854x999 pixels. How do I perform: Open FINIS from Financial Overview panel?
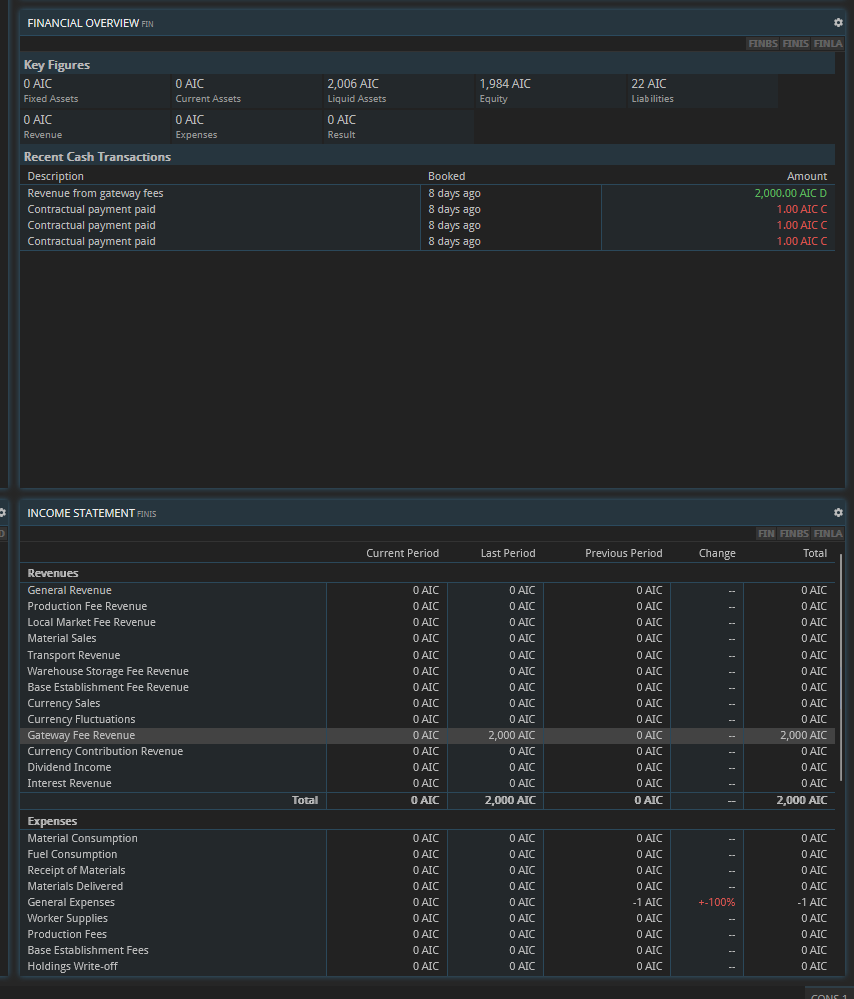(x=795, y=44)
